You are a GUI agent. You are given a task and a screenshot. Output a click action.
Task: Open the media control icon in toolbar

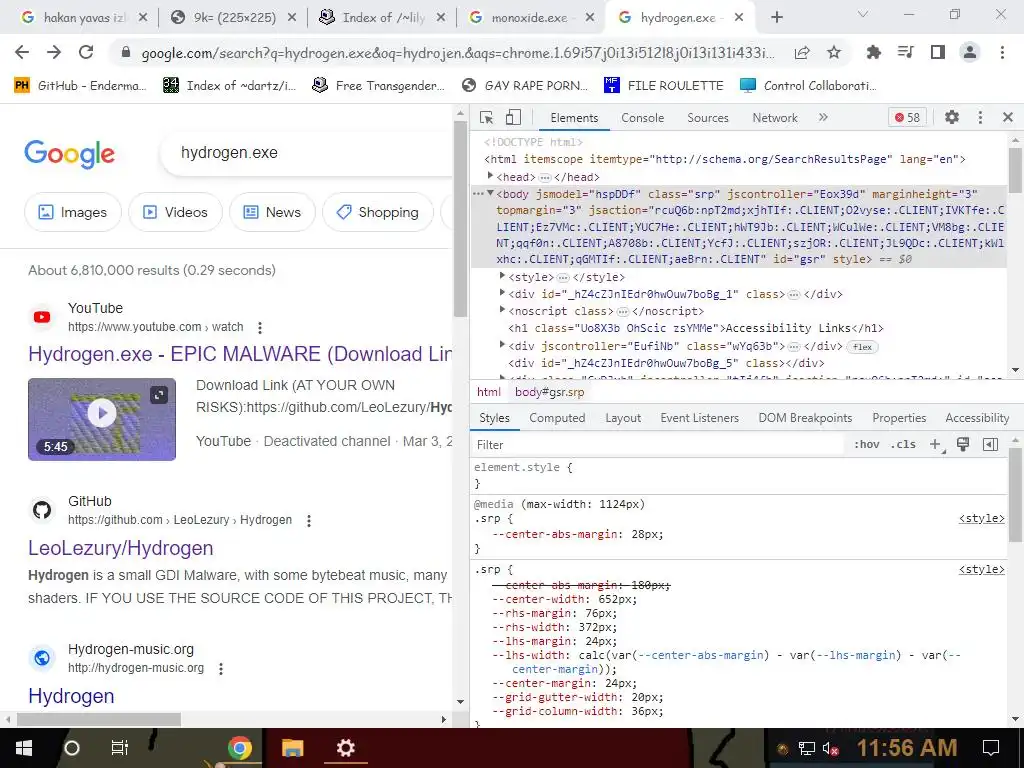(x=905, y=52)
